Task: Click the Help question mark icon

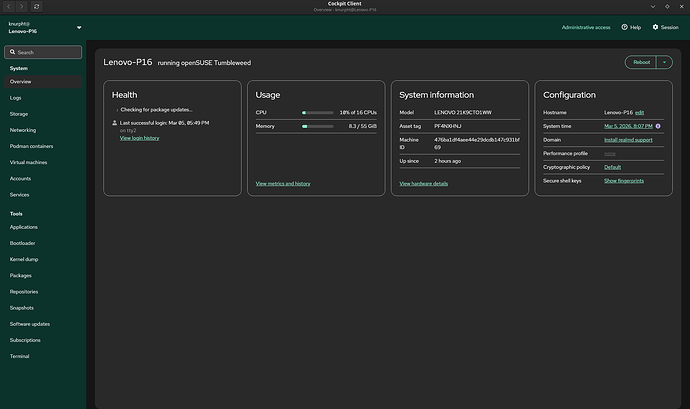Action: pos(624,27)
